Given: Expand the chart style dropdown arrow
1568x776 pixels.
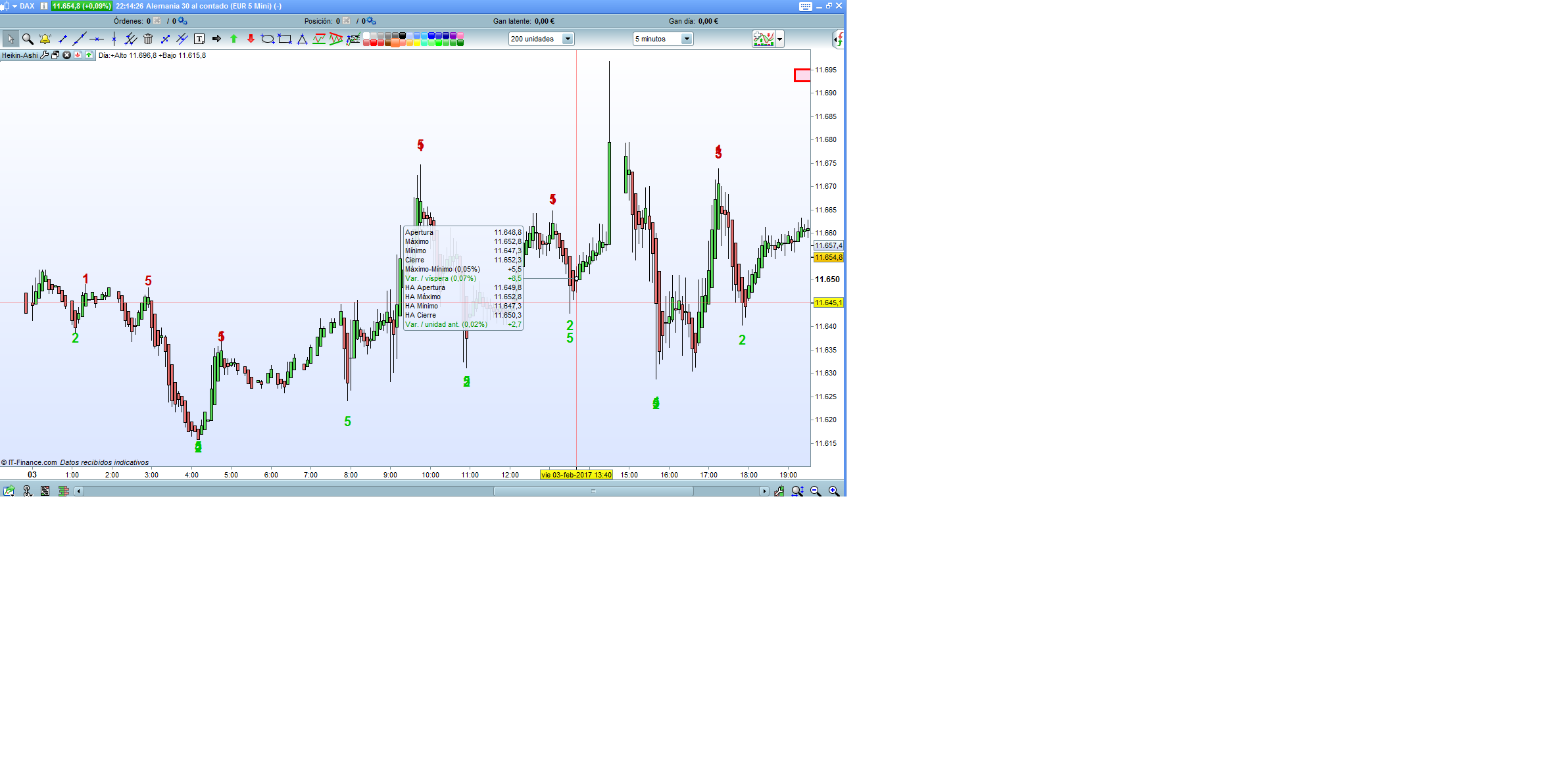Looking at the screenshot, I should point(780,39).
